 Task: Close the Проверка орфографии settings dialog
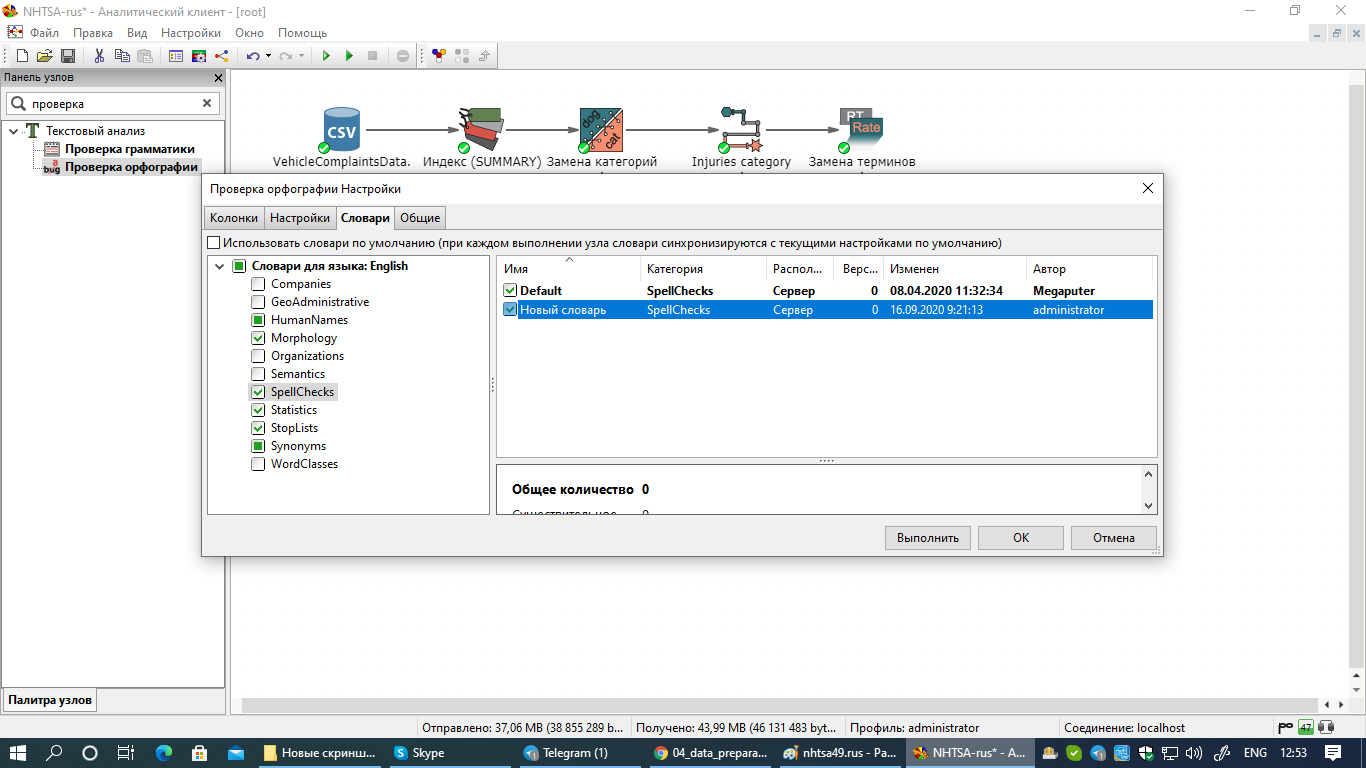(x=1148, y=188)
